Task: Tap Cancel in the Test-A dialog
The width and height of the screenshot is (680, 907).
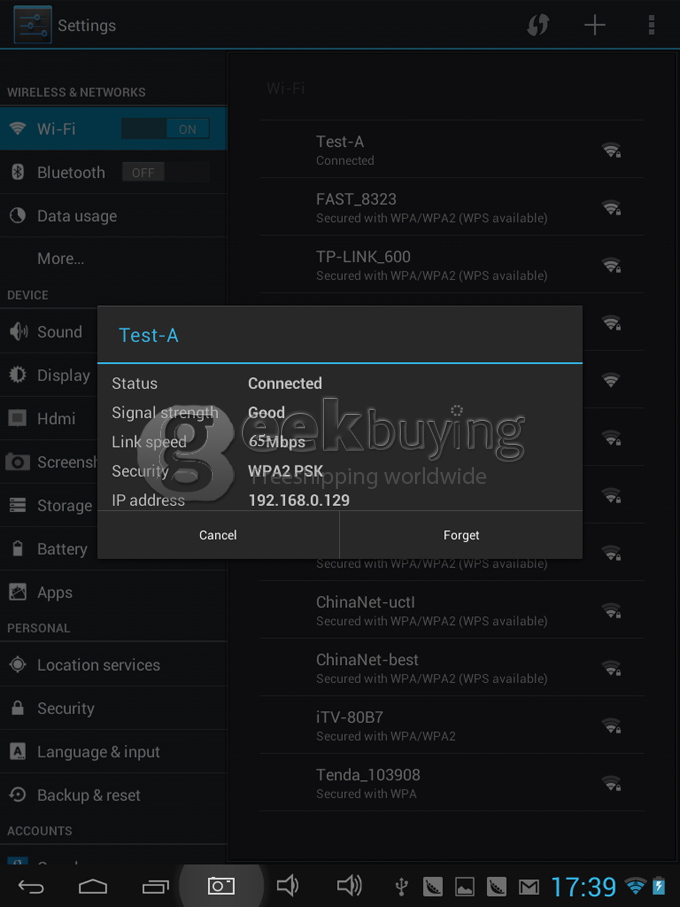Action: [218, 535]
